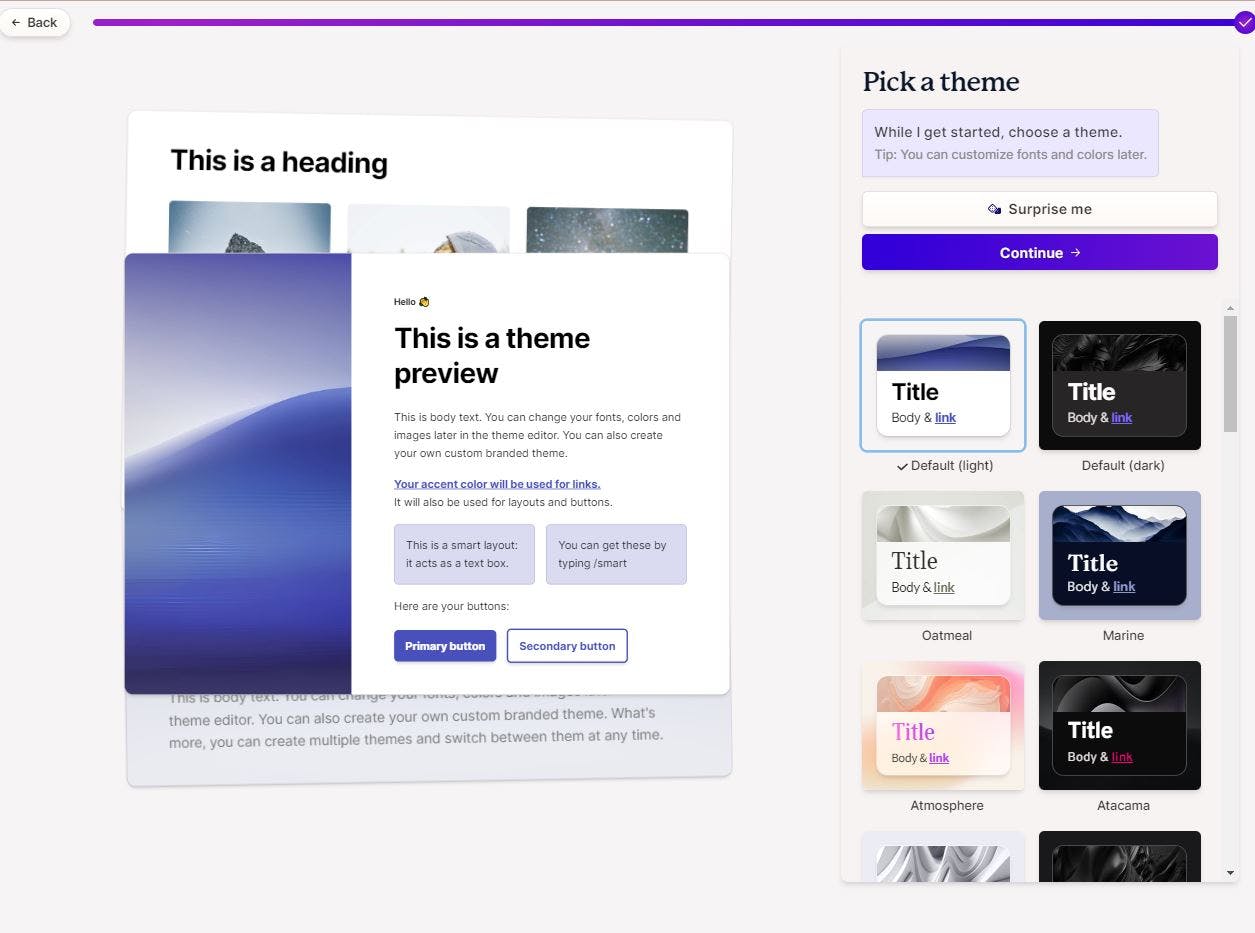The width and height of the screenshot is (1255, 933).
Task: Click the Back arrow button
Action: pos(35,22)
